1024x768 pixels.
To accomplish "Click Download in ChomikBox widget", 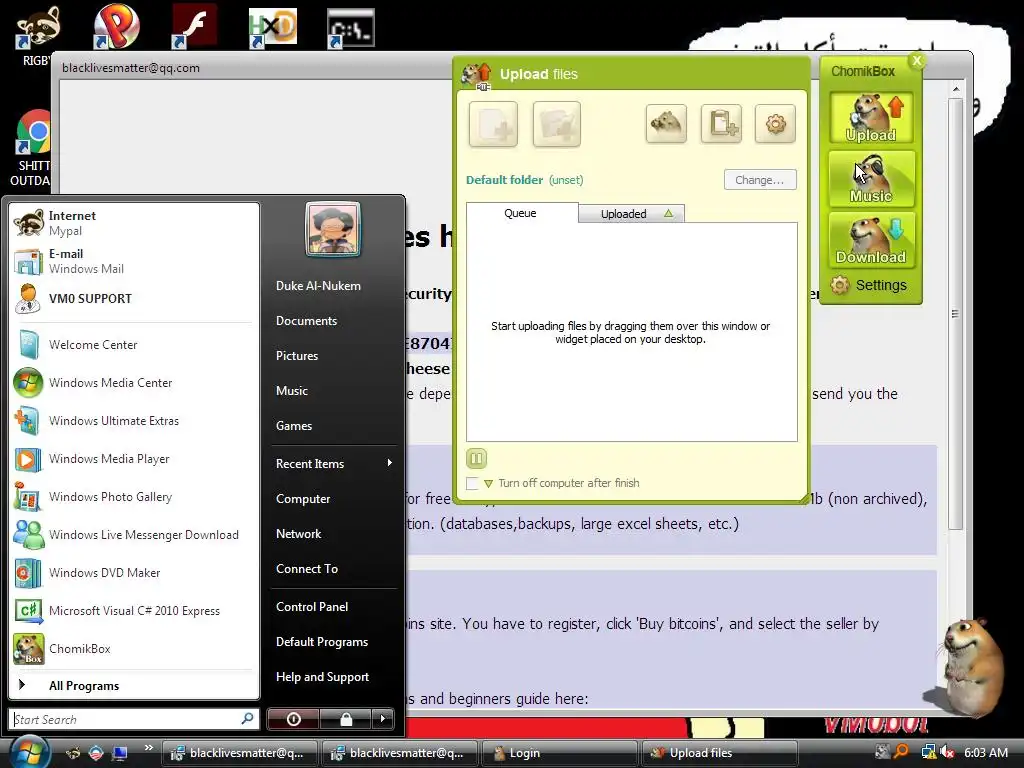I will [871, 240].
